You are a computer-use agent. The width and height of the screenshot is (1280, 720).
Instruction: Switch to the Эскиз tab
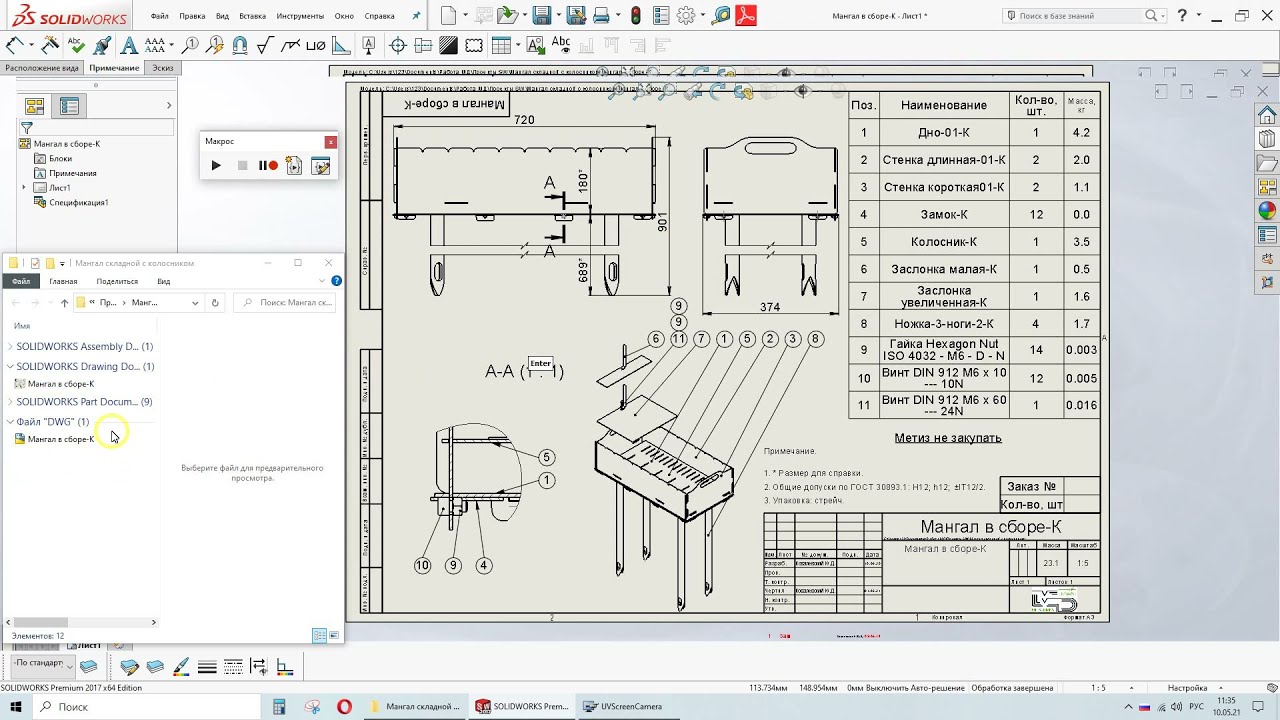point(163,68)
